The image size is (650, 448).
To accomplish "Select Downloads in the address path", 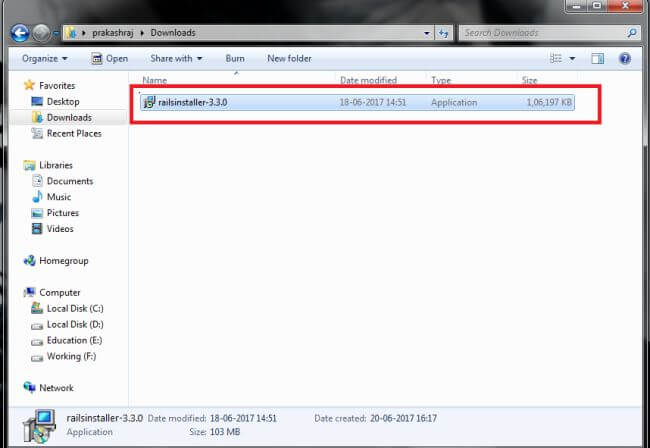I will tap(173, 33).
